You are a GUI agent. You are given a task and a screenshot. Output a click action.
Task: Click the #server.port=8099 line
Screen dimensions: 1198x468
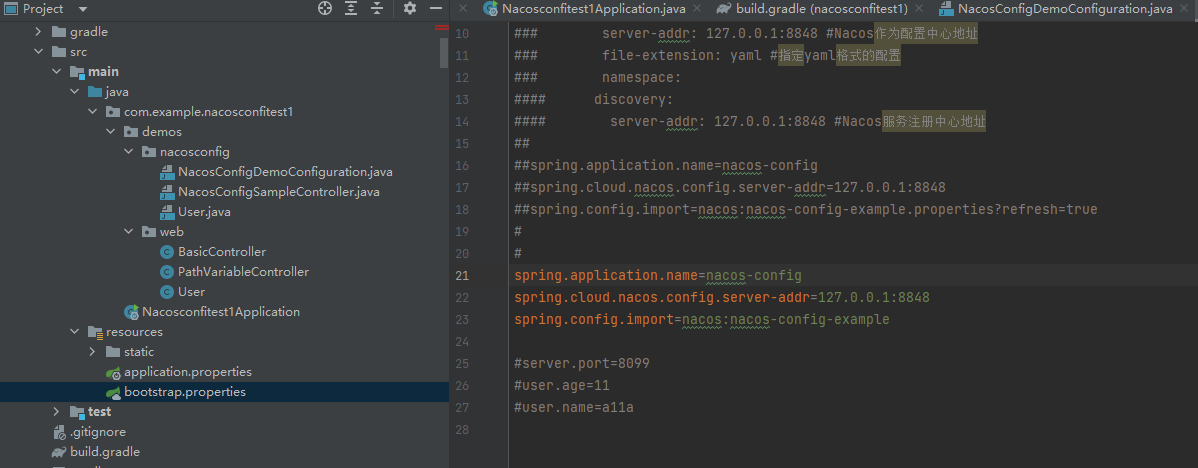[582, 363]
